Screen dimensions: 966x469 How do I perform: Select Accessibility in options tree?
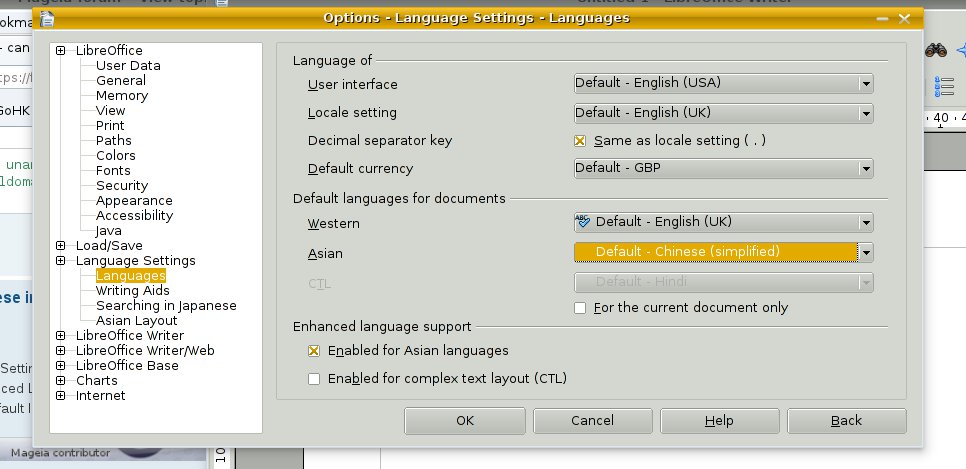pos(134,216)
